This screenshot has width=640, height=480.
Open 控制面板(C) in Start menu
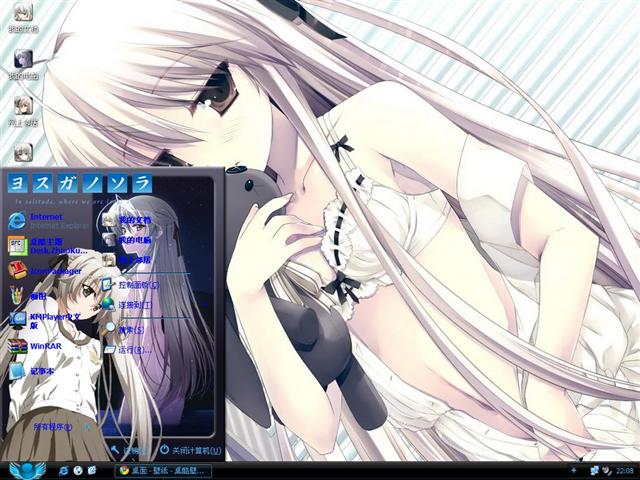click(x=131, y=284)
